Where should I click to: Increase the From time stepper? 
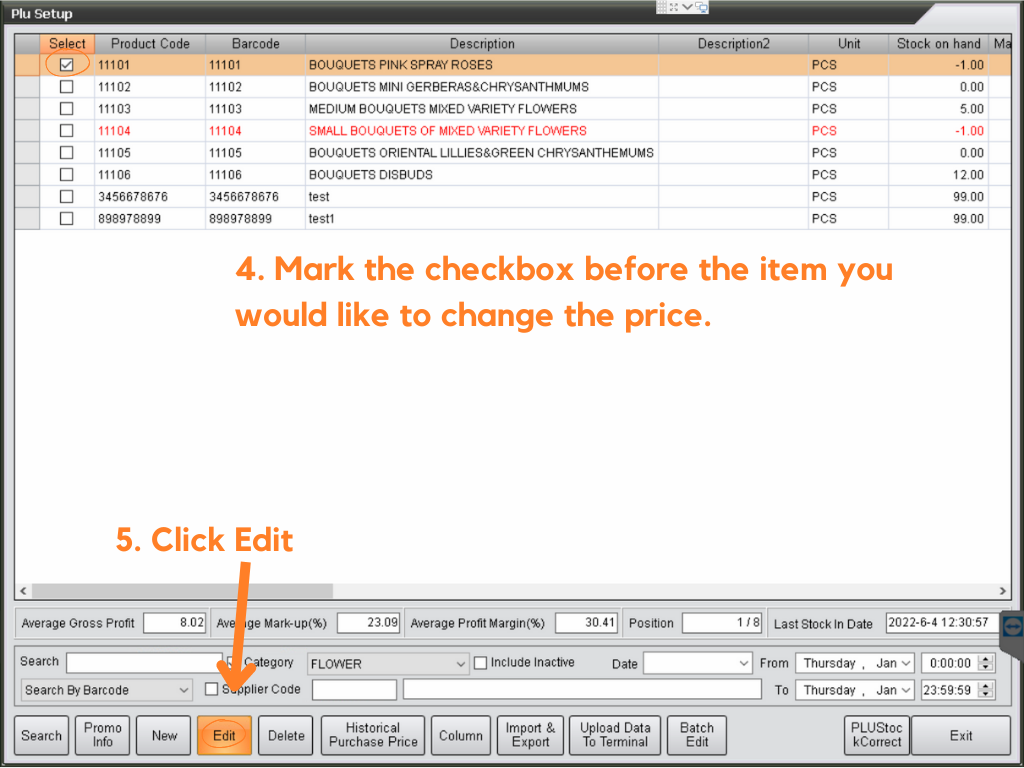(x=986, y=659)
